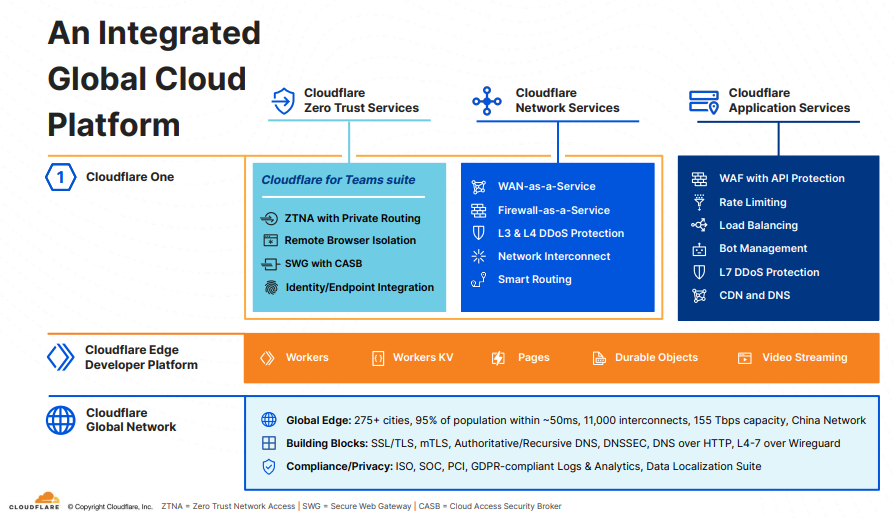Click the Pages lightning icon
The image size is (894, 518).
pyautogui.click(x=498, y=358)
